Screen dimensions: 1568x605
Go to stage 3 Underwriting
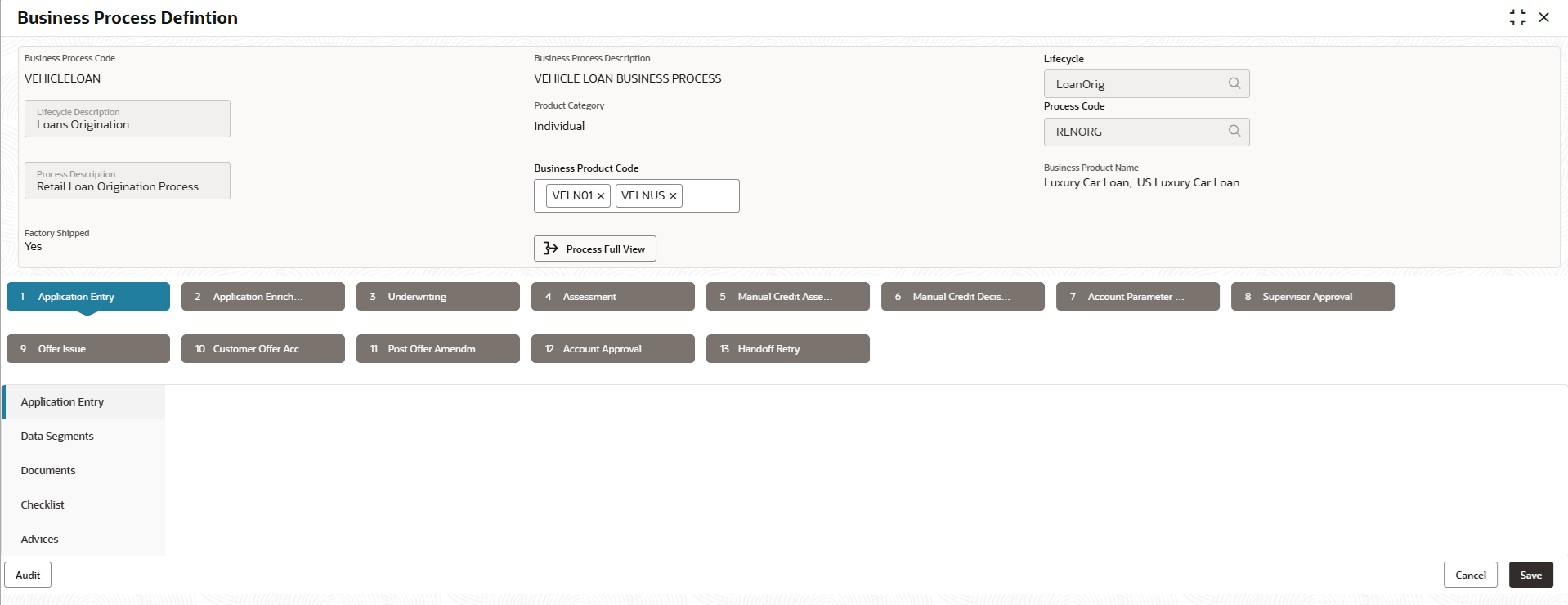438,297
